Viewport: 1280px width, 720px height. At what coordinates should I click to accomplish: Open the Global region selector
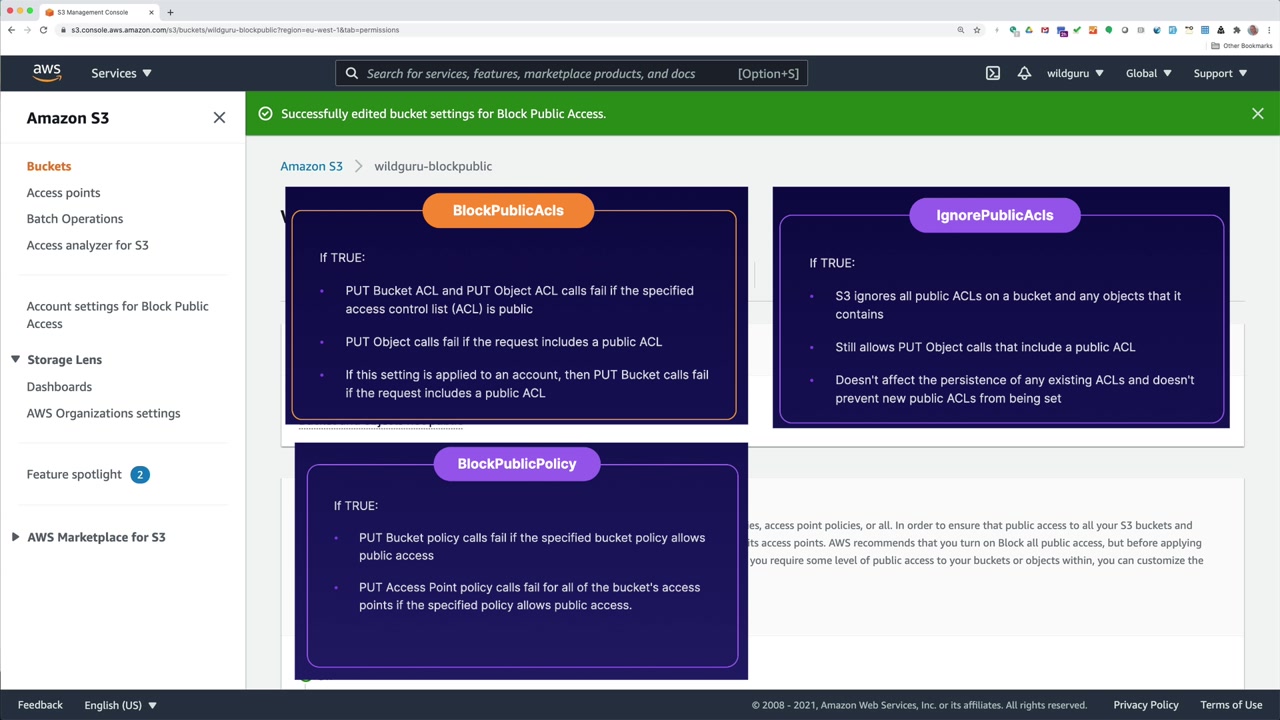click(1148, 73)
